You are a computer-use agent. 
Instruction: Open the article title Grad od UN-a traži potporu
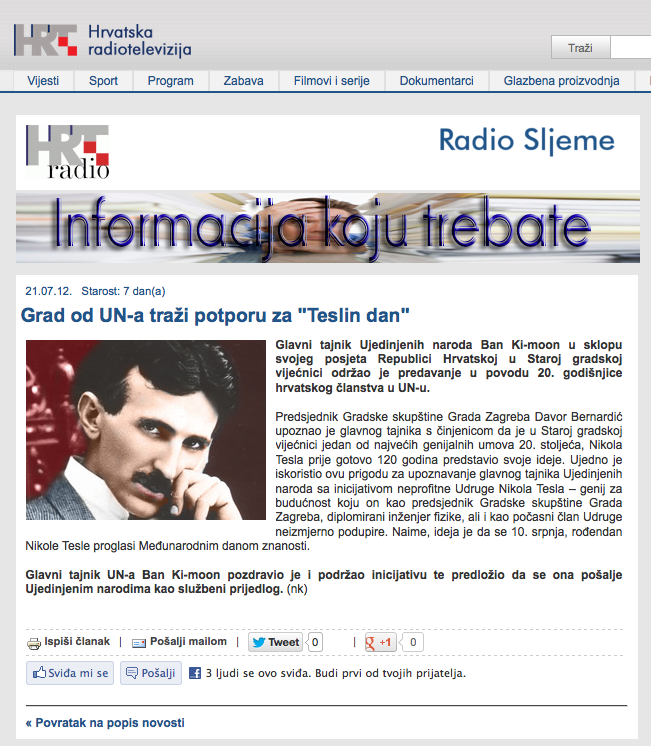tap(215, 315)
